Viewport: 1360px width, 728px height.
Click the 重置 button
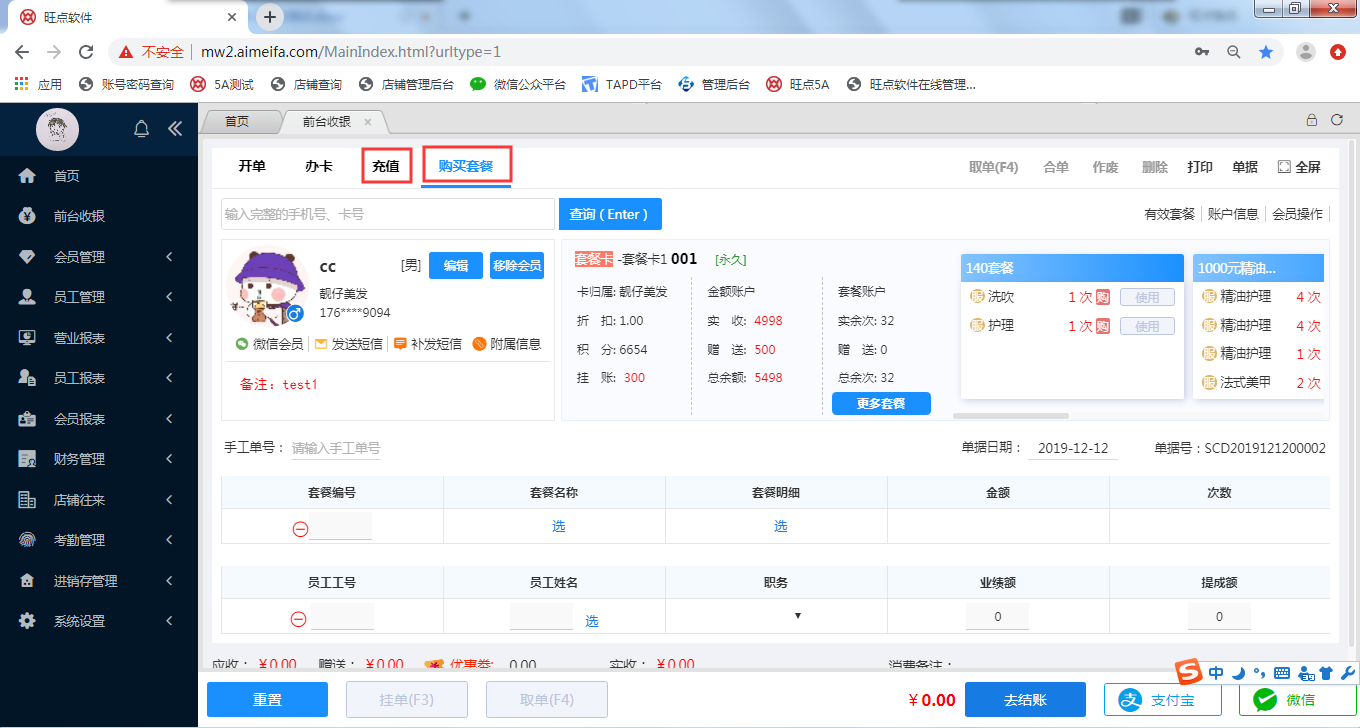point(267,700)
